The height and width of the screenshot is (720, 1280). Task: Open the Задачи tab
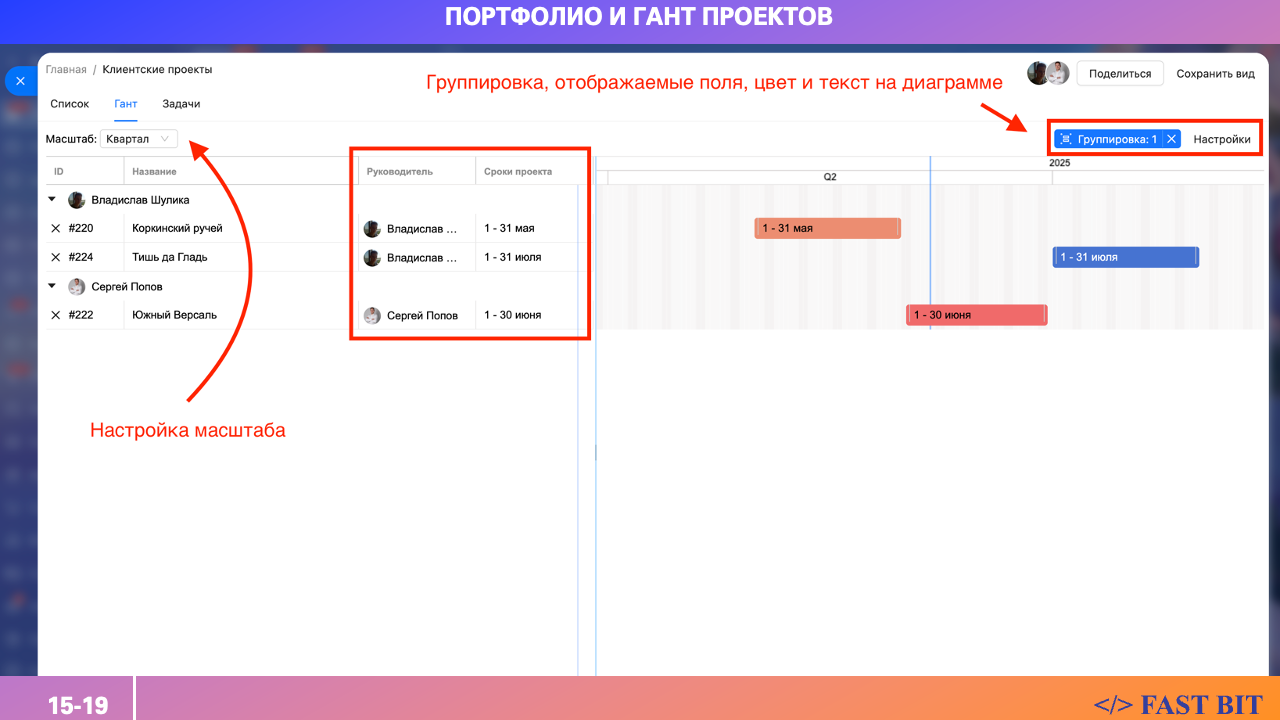(181, 104)
